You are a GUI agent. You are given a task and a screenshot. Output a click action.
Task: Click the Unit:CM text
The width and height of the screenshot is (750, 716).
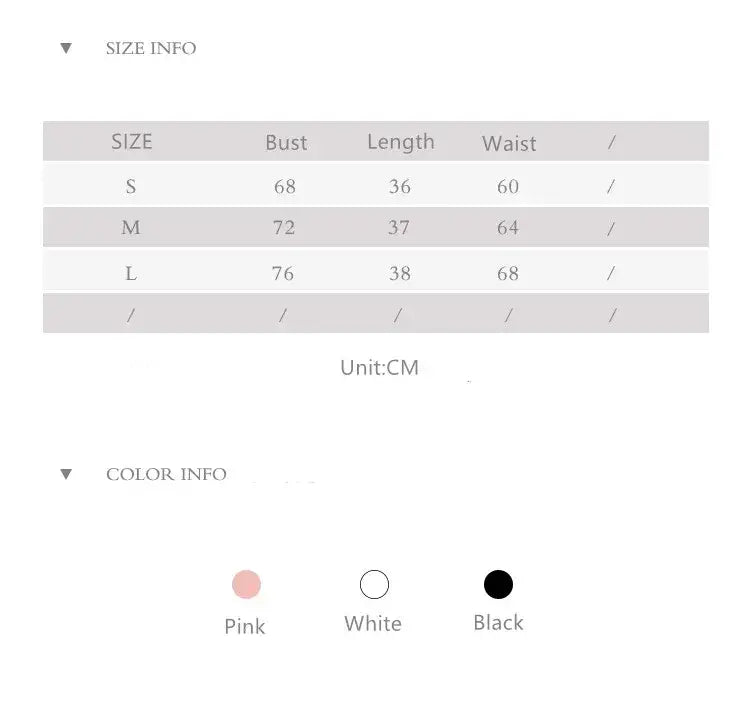(379, 367)
